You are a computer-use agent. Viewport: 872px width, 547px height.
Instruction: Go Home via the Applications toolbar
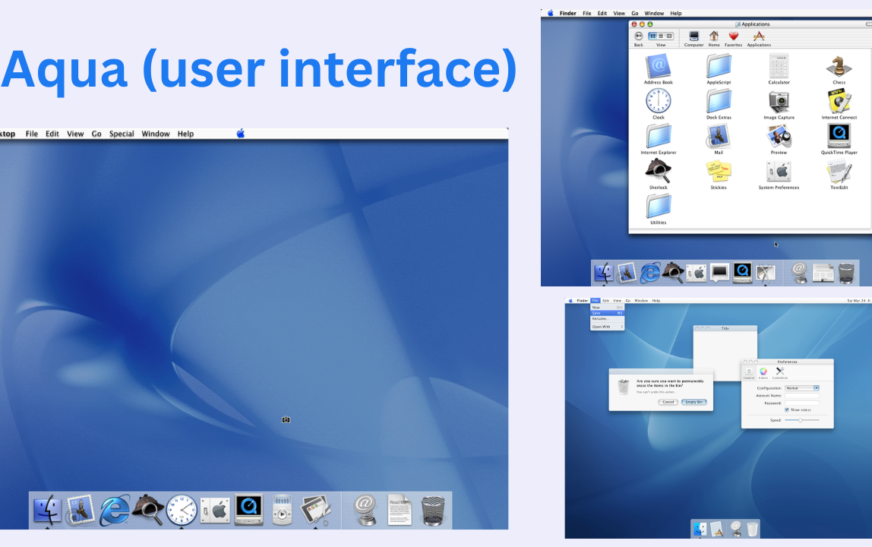(714, 38)
